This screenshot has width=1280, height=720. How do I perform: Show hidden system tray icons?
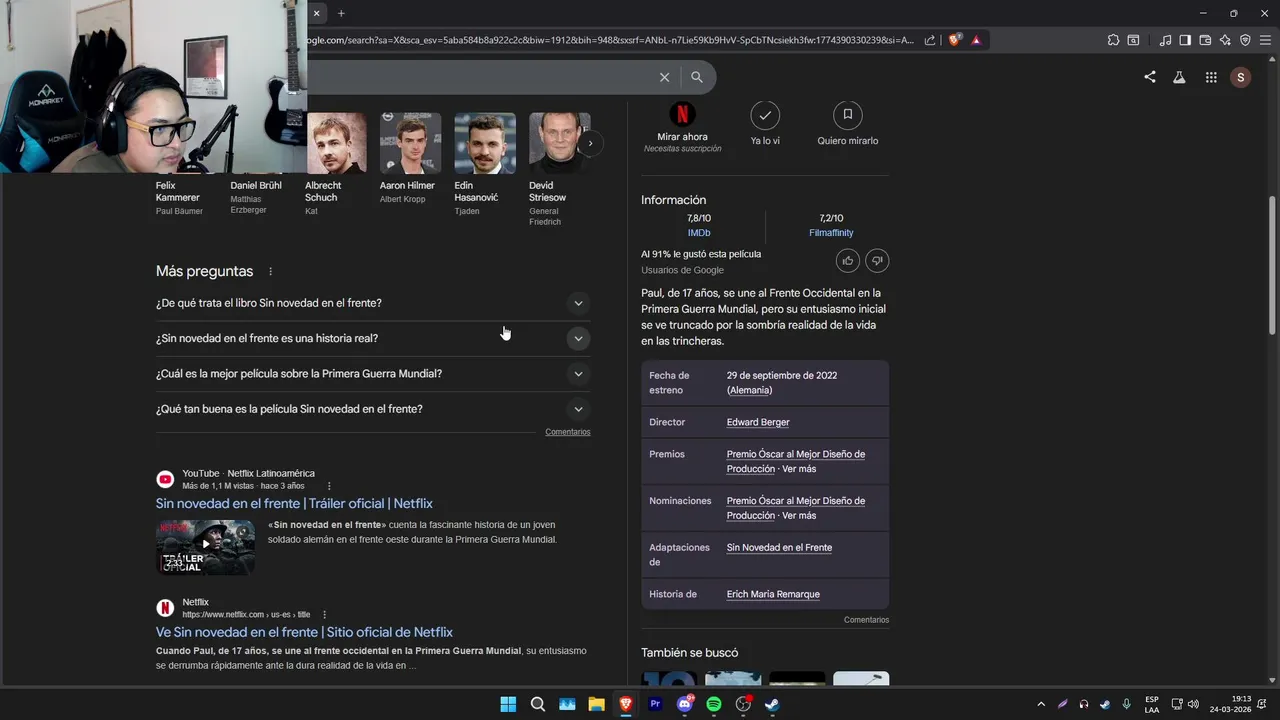tap(1041, 704)
